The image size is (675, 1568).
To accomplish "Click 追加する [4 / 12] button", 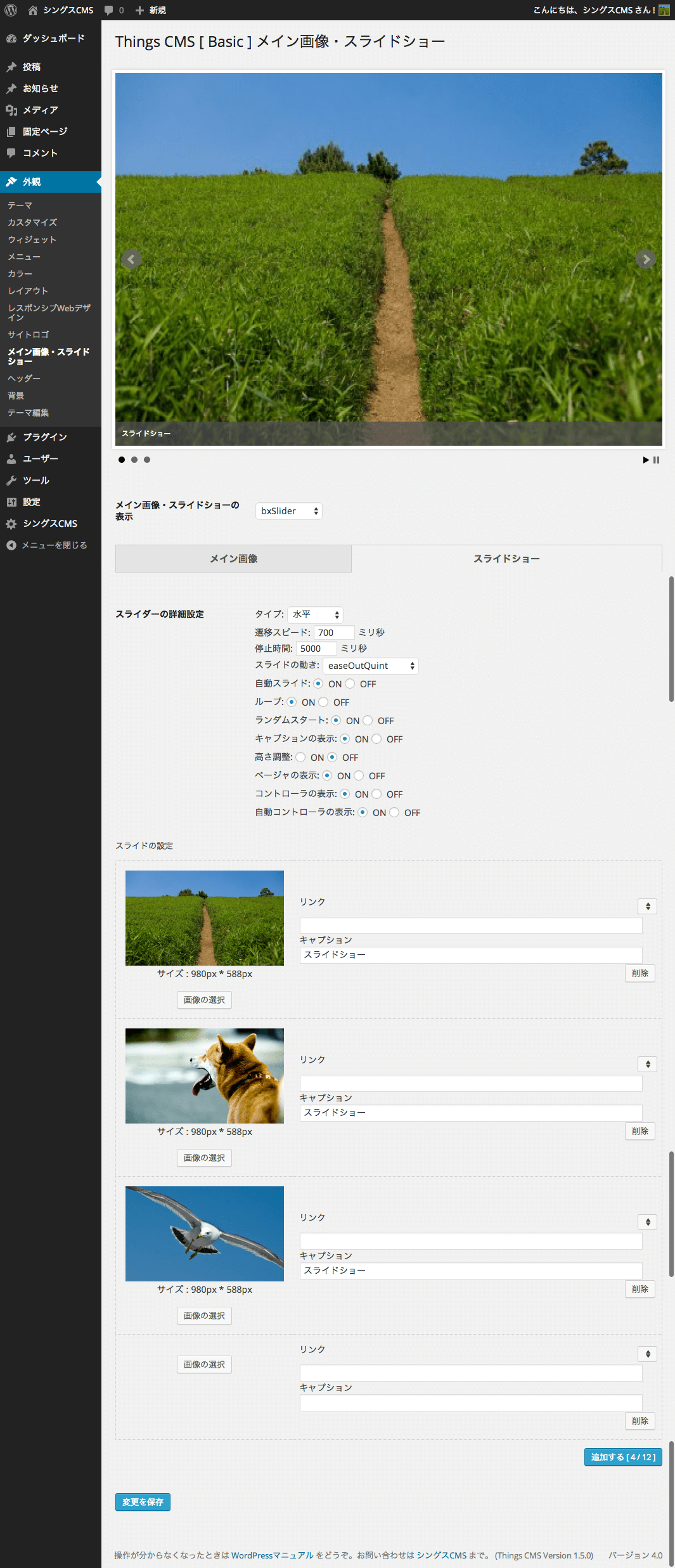I will (623, 1457).
